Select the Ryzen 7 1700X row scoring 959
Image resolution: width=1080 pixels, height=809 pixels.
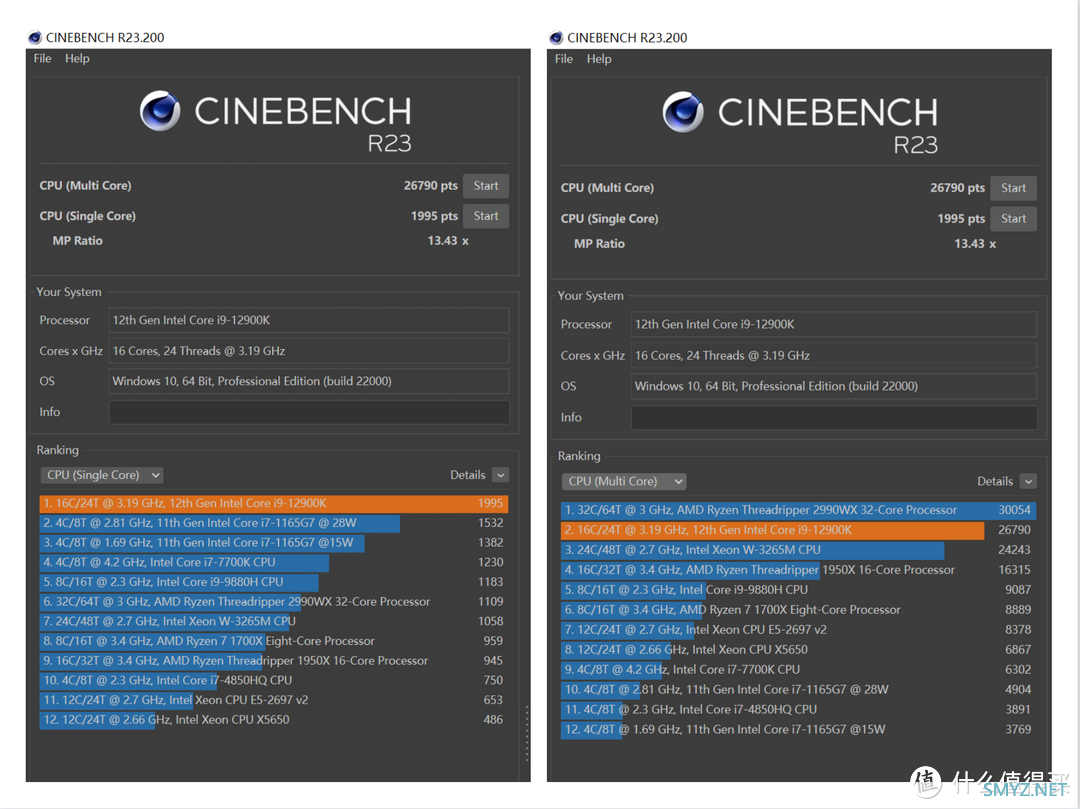coord(274,641)
